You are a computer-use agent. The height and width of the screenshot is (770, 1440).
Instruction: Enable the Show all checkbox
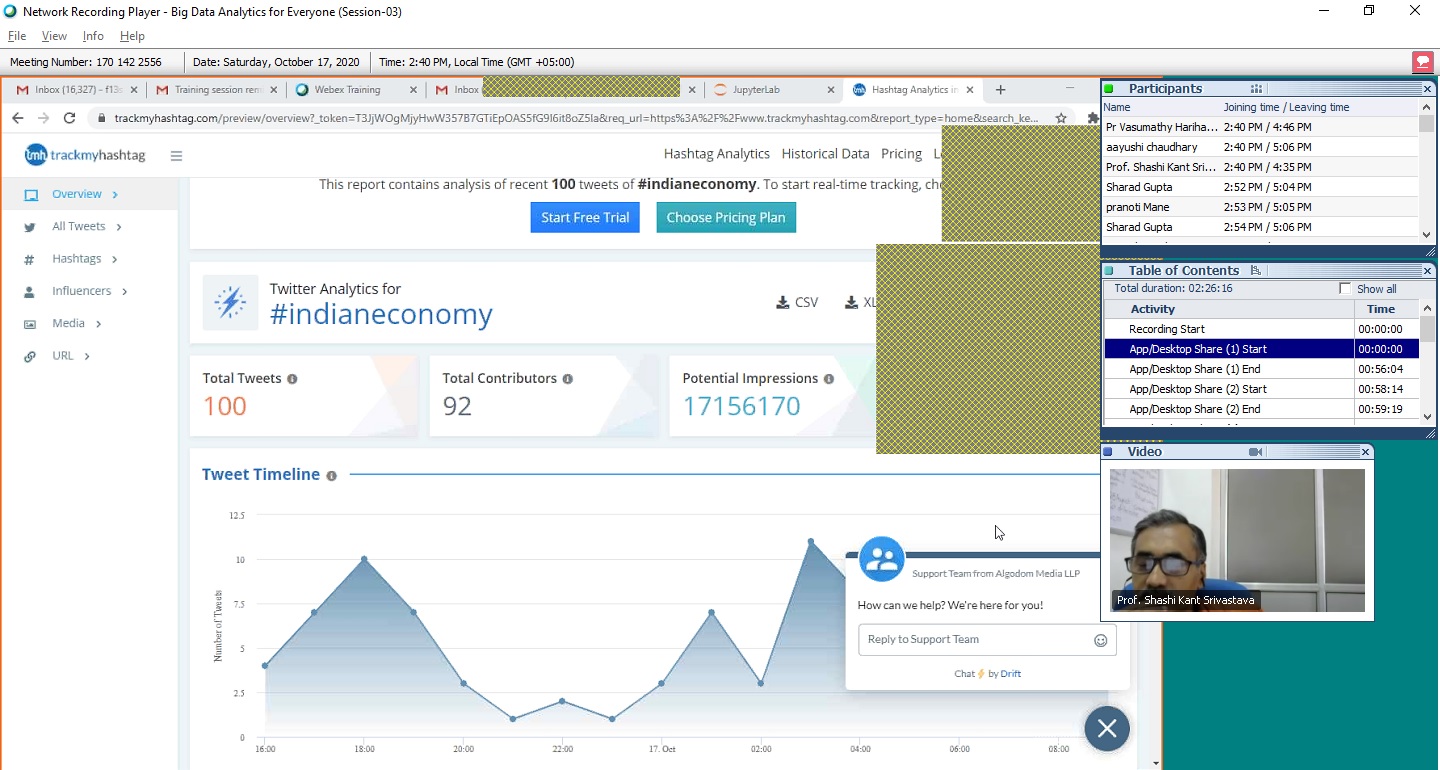(1345, 289)
